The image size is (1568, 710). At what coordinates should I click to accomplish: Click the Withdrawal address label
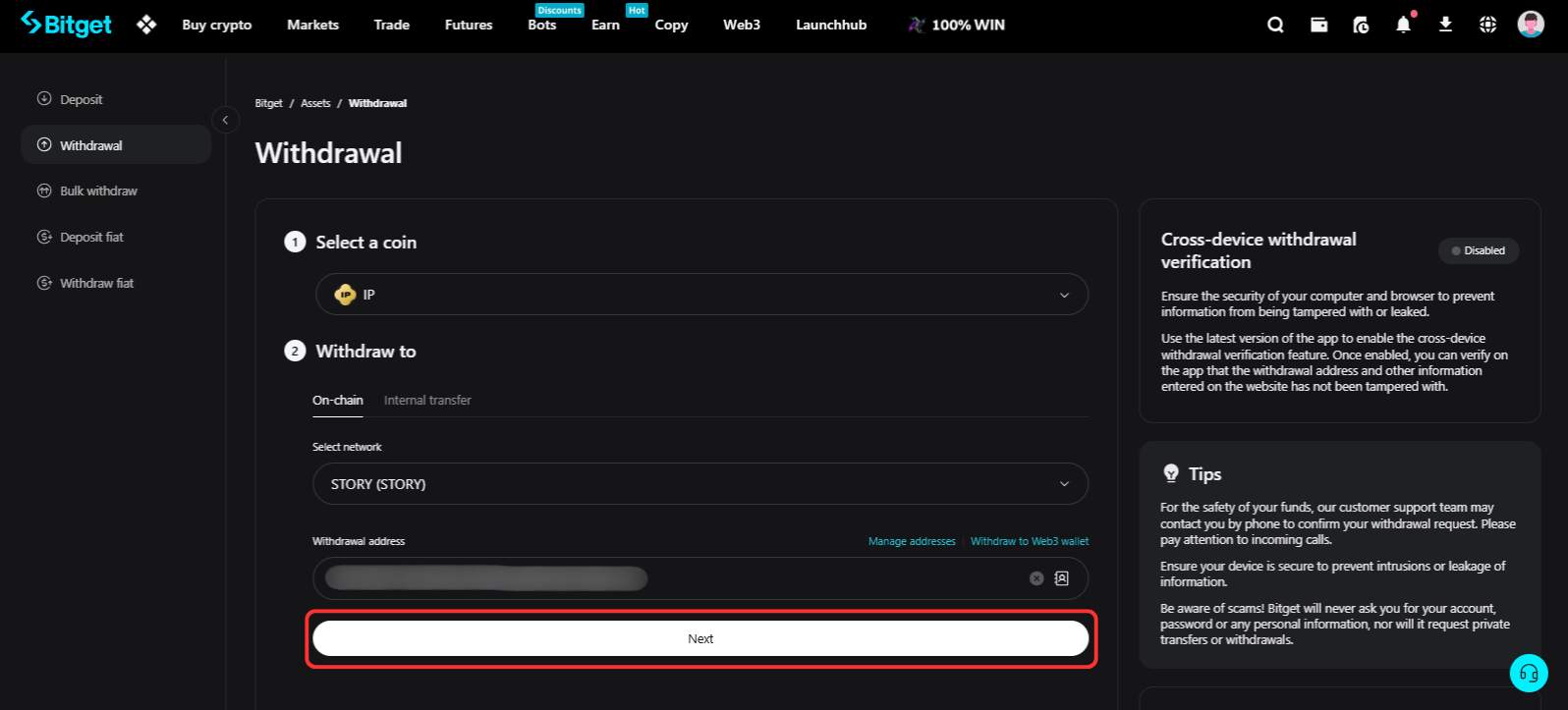tap(359, 541)
